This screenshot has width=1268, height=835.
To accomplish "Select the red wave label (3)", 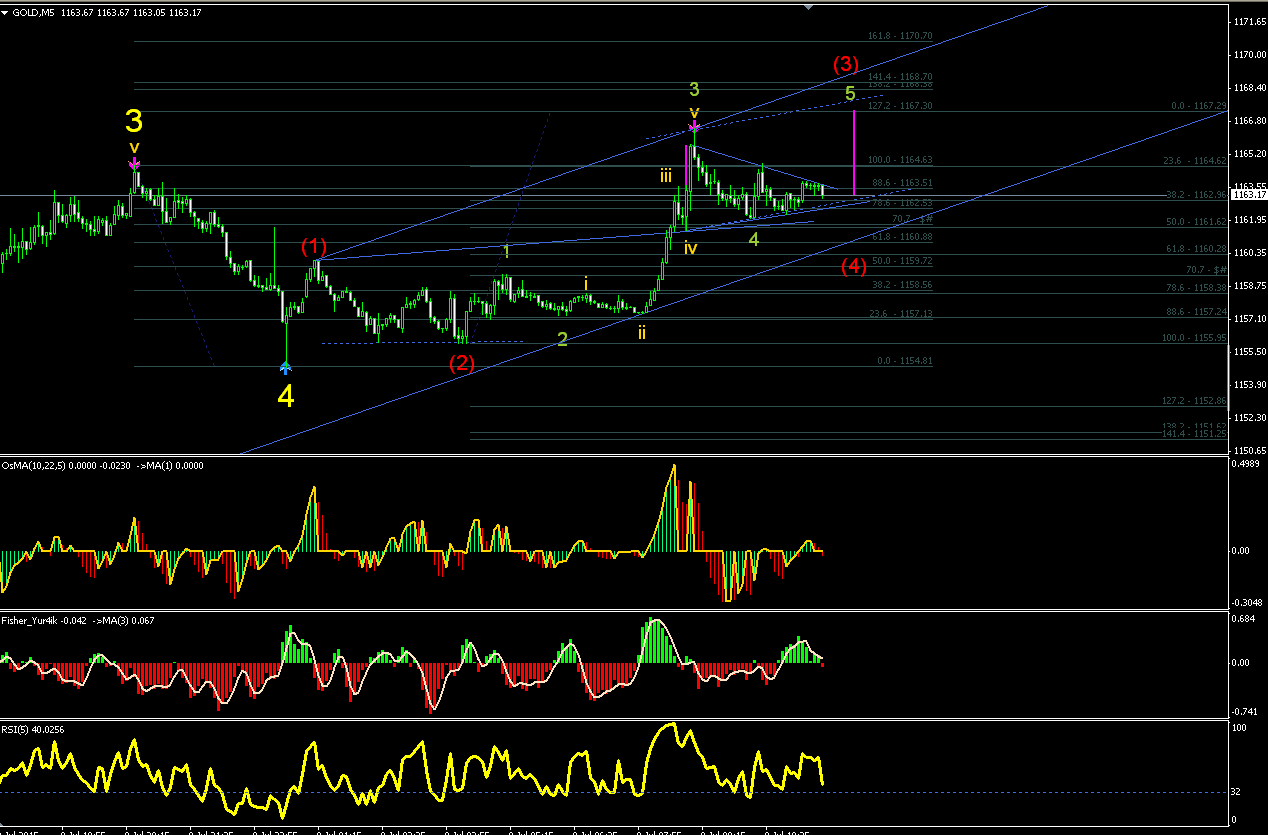I will point(846,65).
